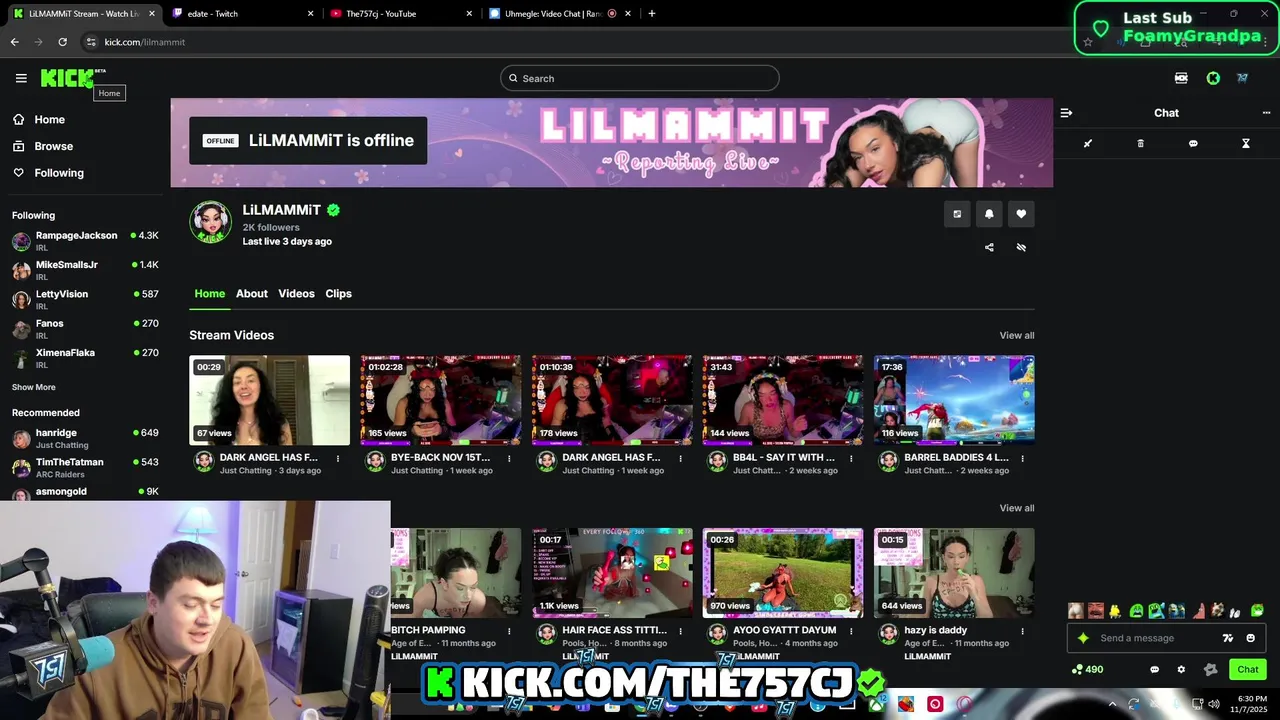This screenshot has height=720, width=1280.
Task: Play the 00:29 DARK ANGEL video thumbnail
Action: (270, 400)
